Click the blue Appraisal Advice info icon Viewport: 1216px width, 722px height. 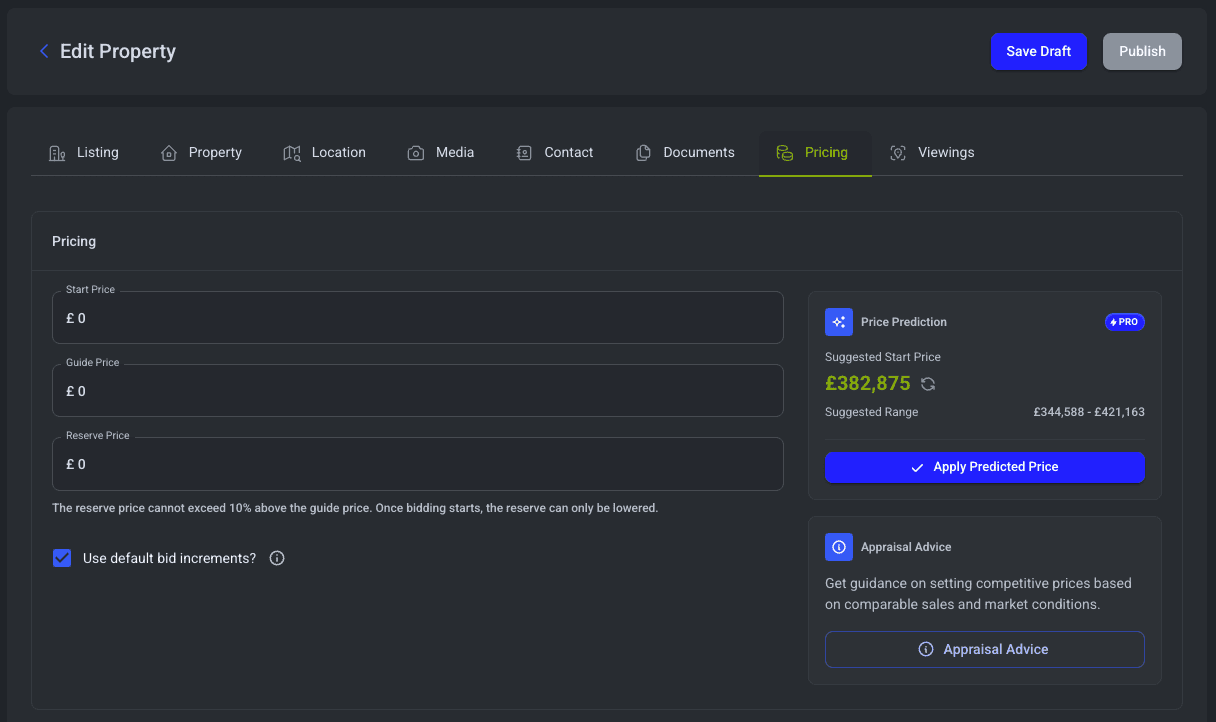pos(838,547)
